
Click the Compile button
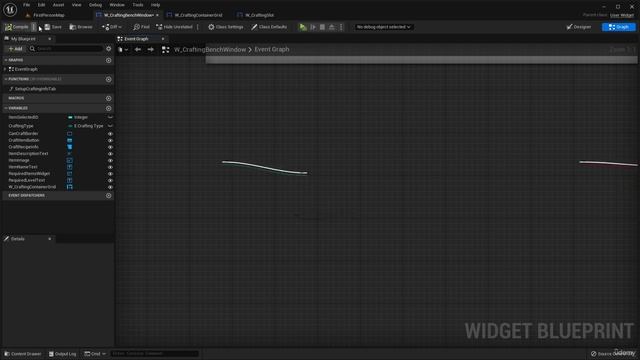pyautogui.click(x=17, y=27)
